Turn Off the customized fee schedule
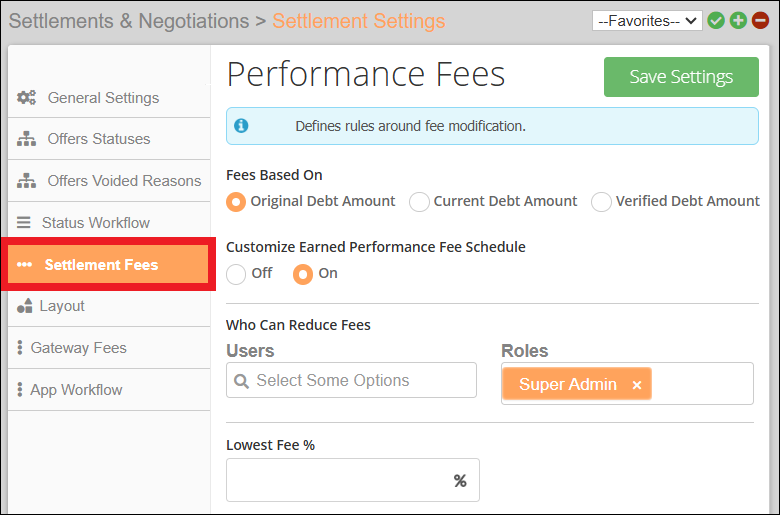The width and height of the screenshot is (780, 515). coord(236,274)
